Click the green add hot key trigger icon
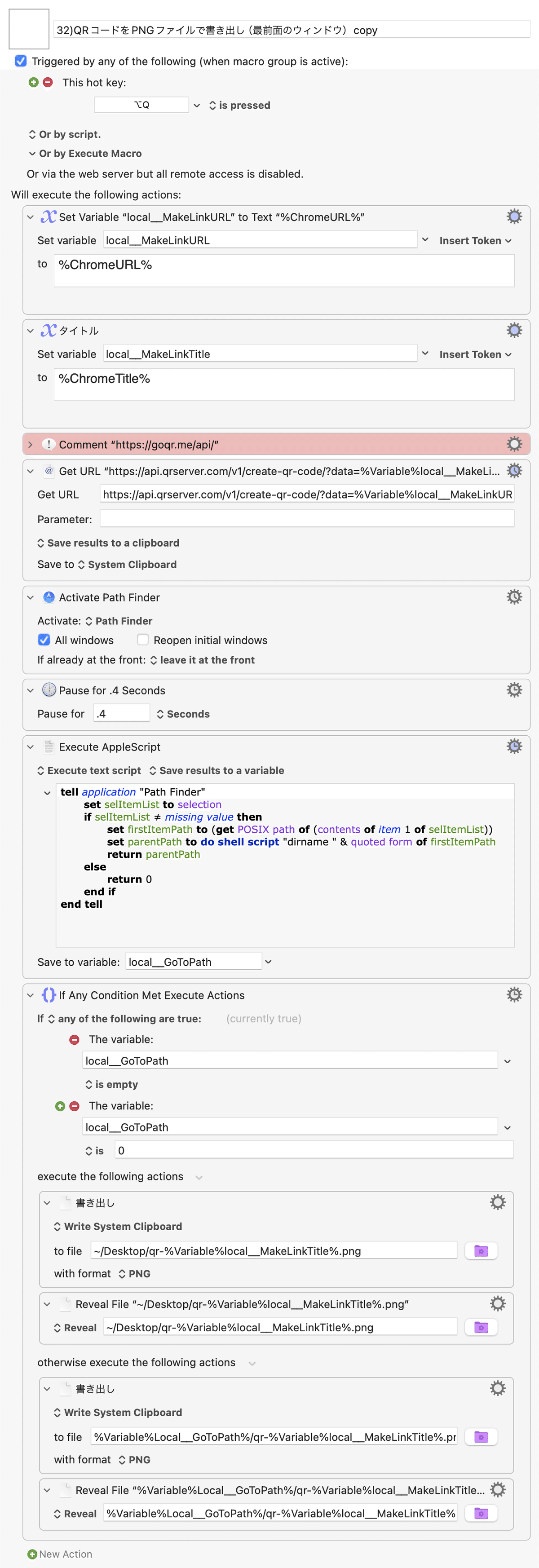 [34, 82]
